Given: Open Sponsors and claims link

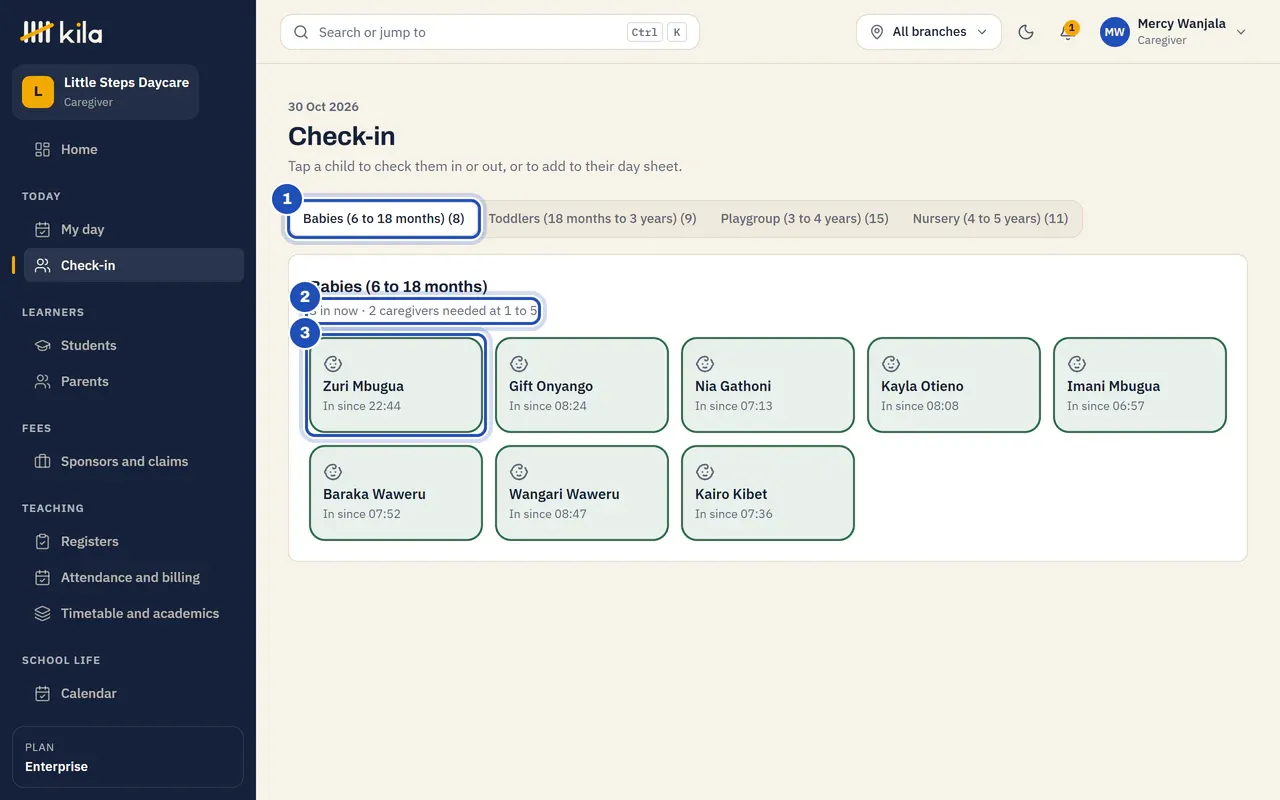Looking at the screenshot, I should tap(134, 461).
